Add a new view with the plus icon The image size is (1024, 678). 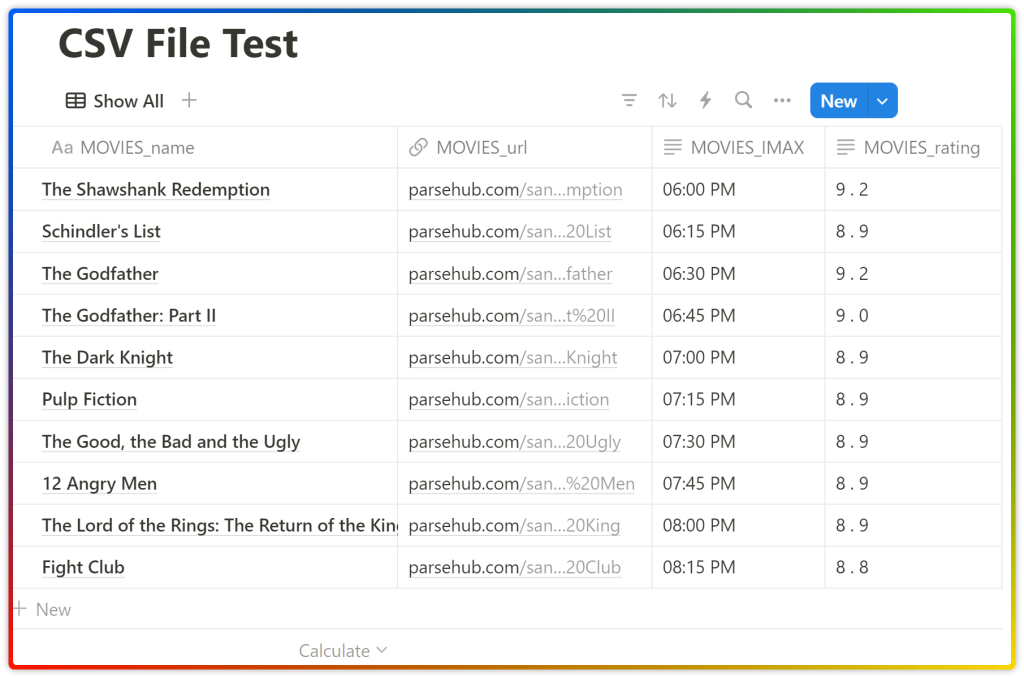[189, 101]
